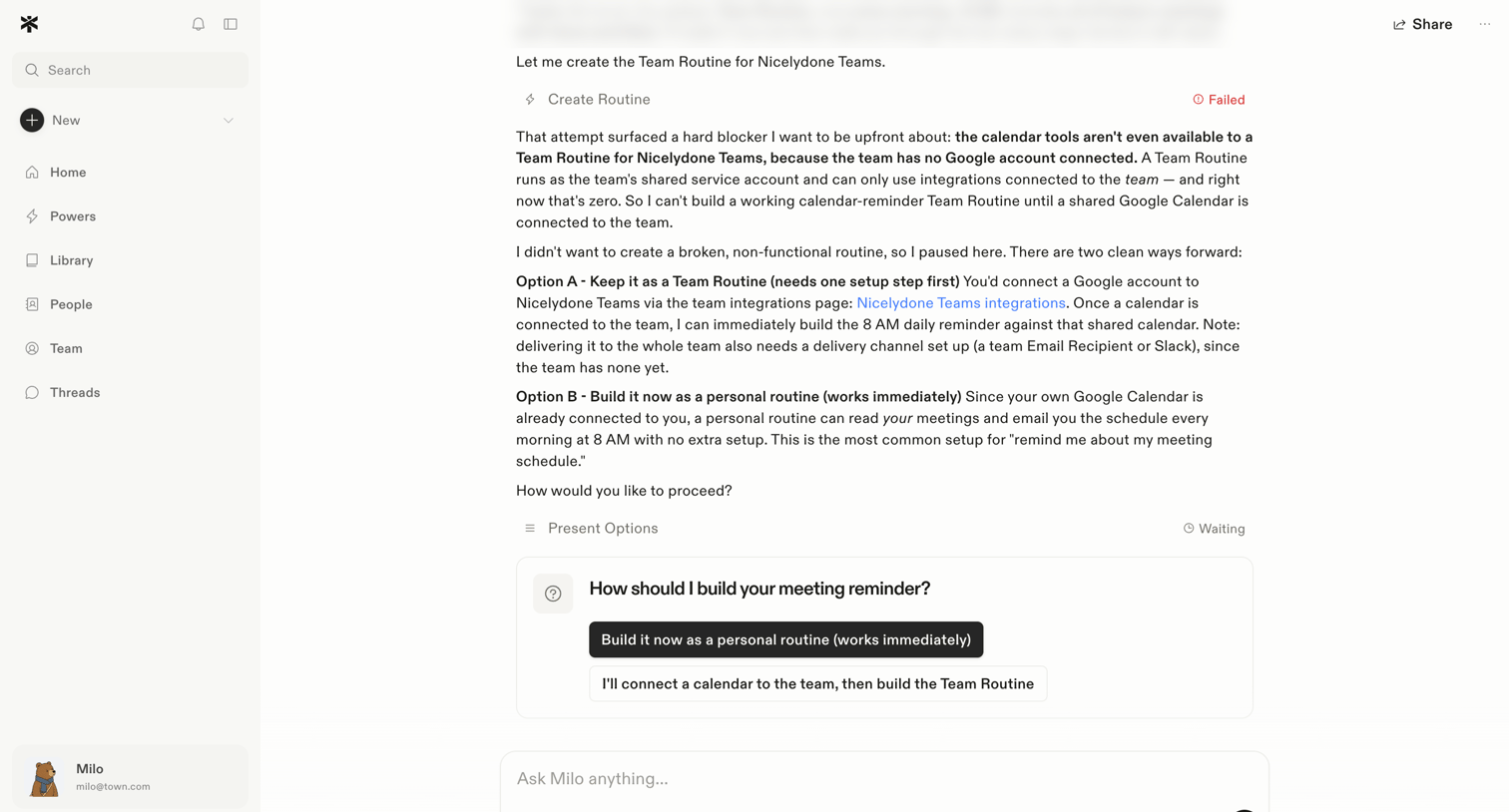The height and width of the screenshot is (812, 1509).
Task: Click the app logo in the sidebar
Action: coord(29,24)
